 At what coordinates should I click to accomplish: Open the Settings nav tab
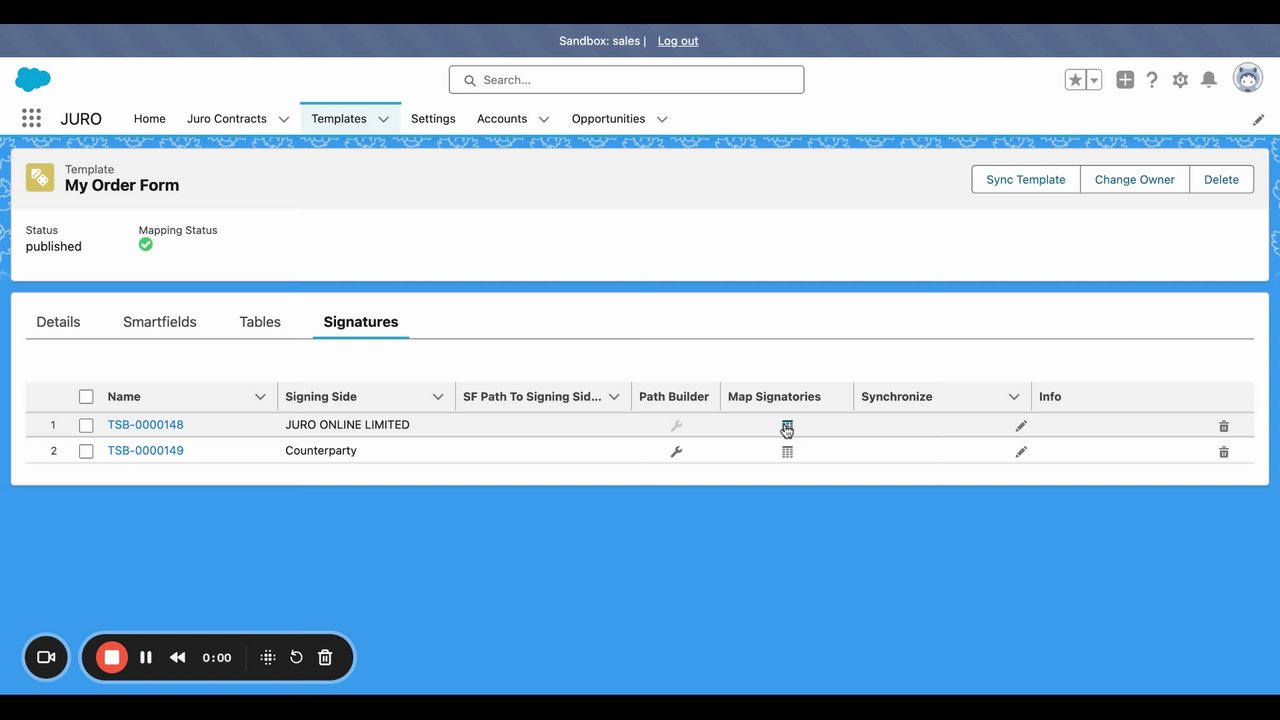(x=433, y=118)
